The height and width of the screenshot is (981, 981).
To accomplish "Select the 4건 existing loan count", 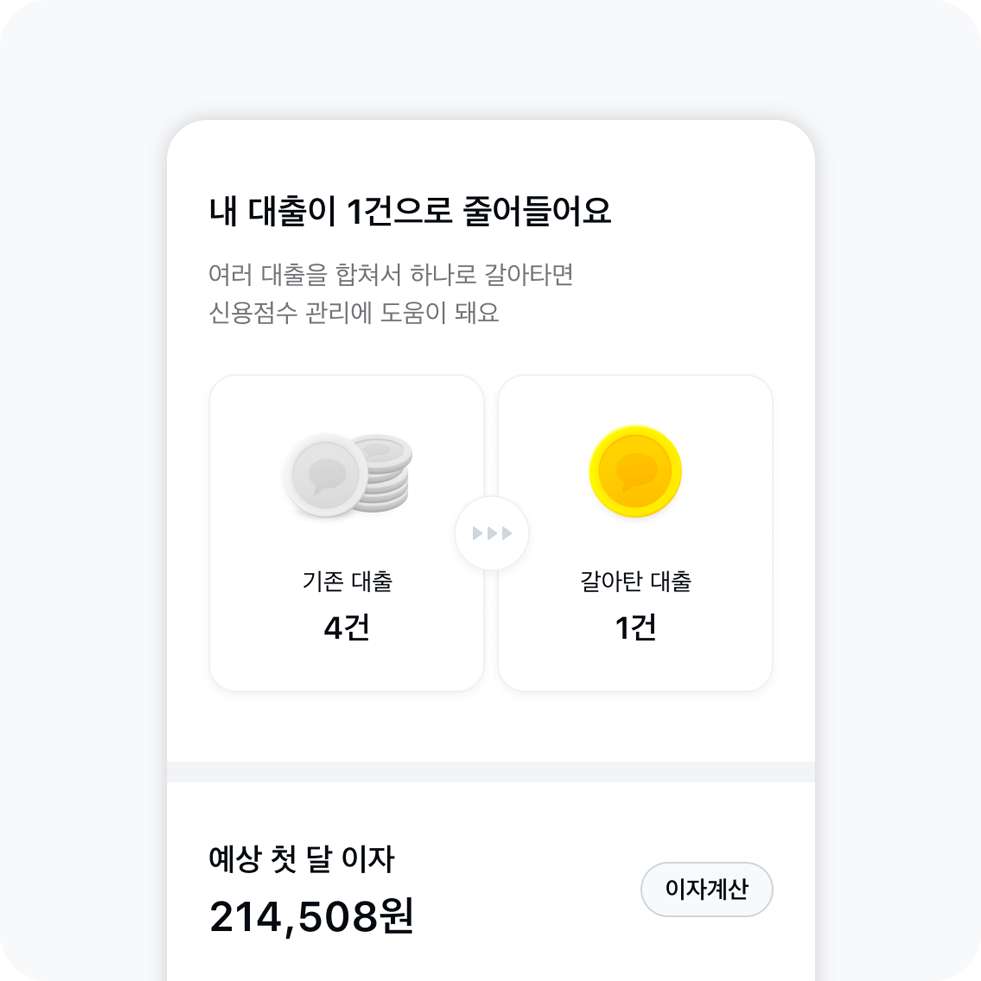I will pyautogui.click(x=347, y=628).
